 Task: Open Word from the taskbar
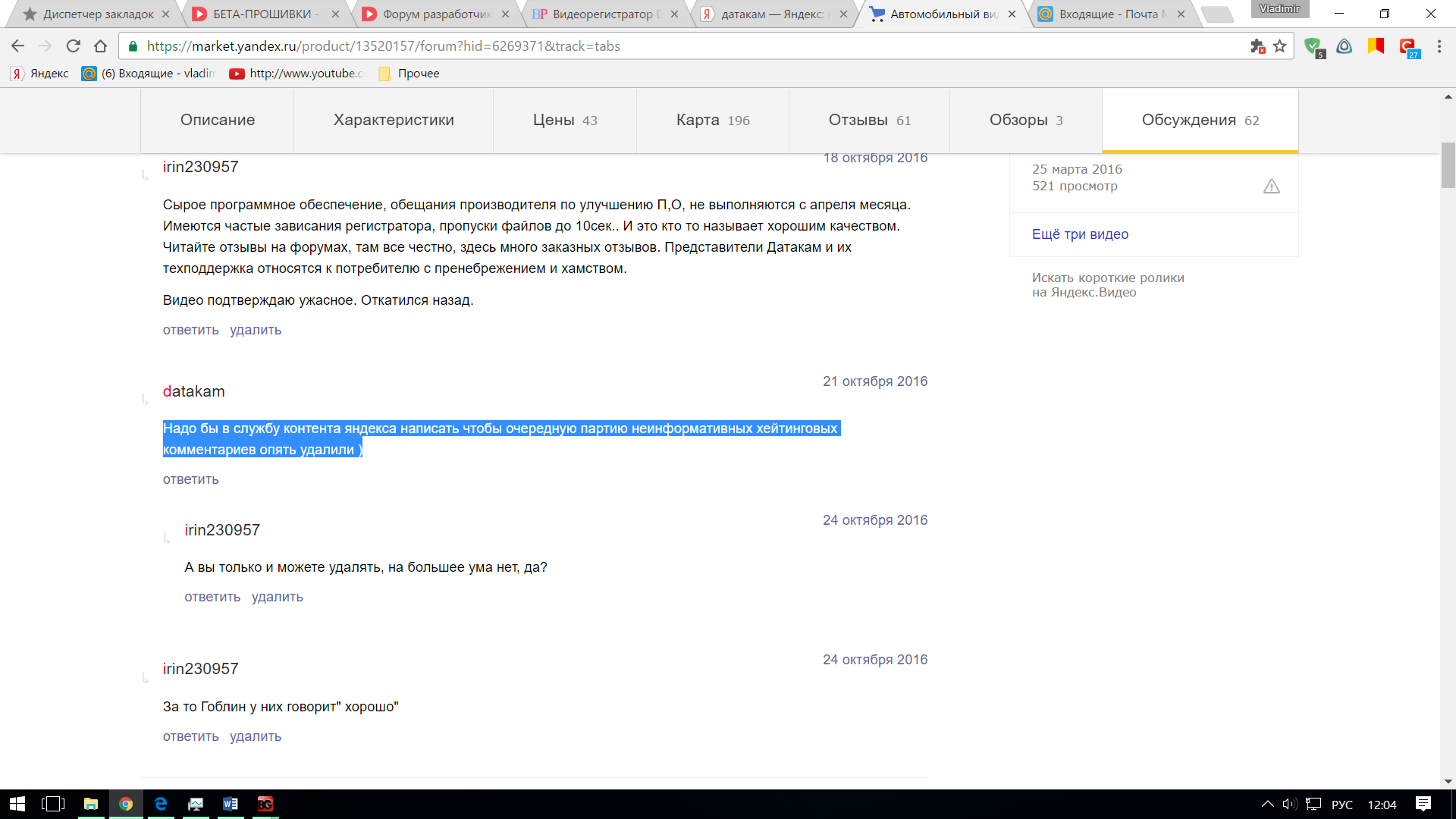pos(231,804)
